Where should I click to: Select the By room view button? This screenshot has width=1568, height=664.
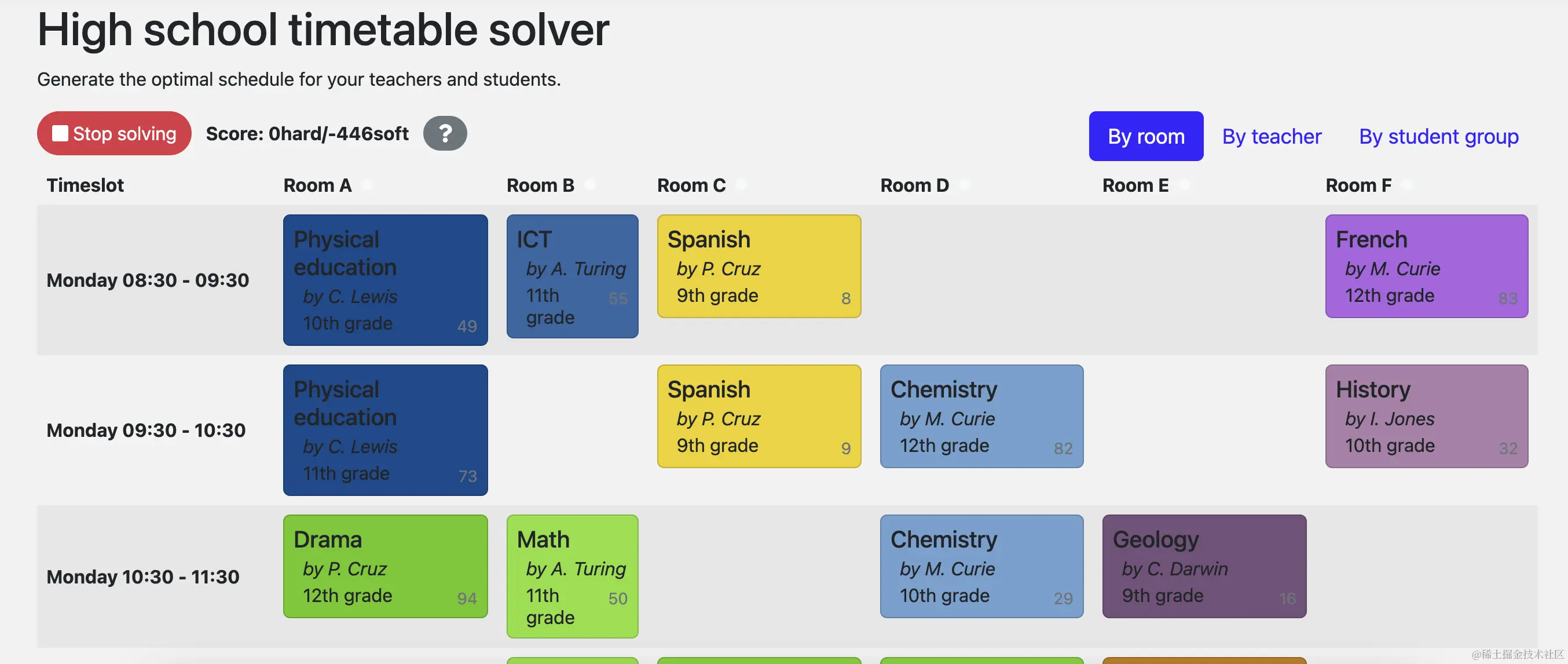point(1145,136)
